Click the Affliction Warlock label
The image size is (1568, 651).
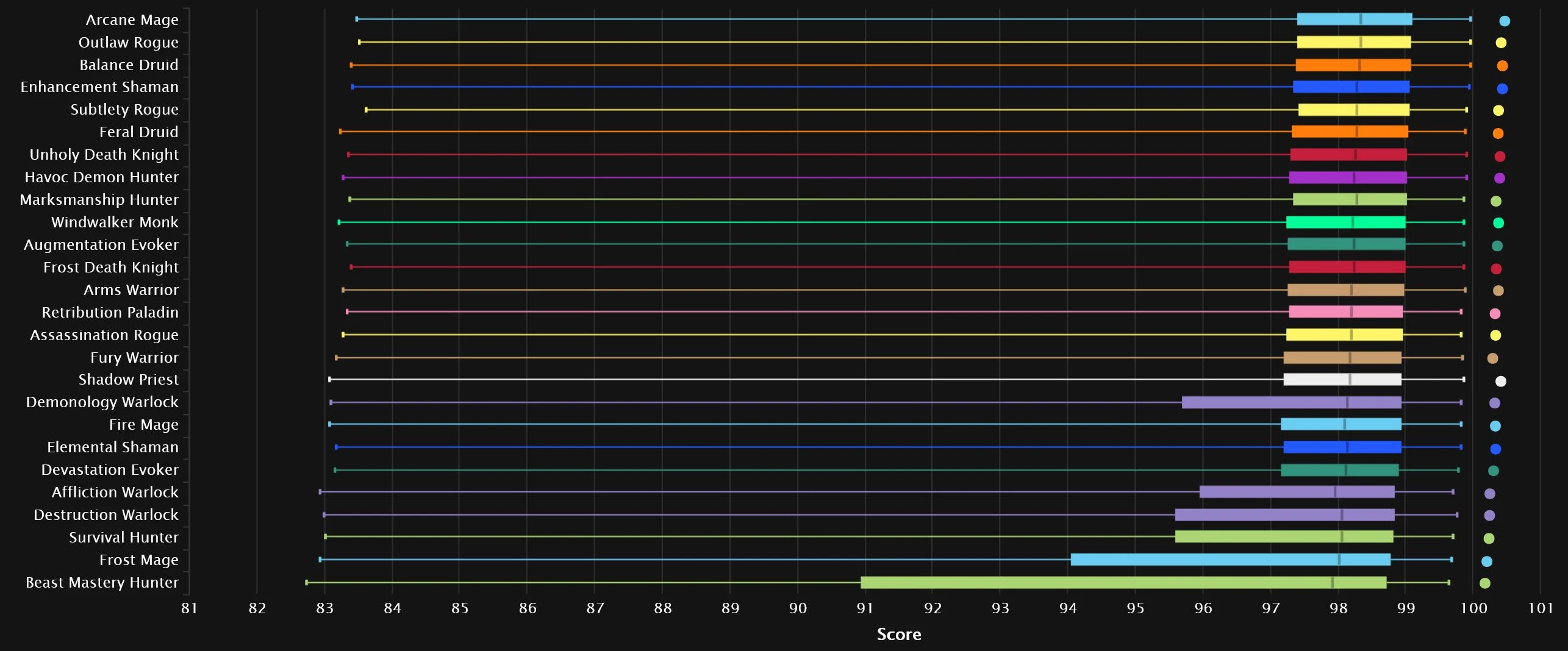115,493
